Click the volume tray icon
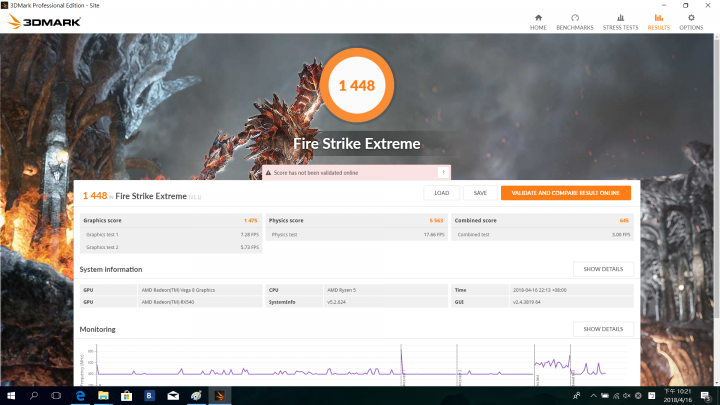This screenshot has height=405, width=720. tap(627, 396)
